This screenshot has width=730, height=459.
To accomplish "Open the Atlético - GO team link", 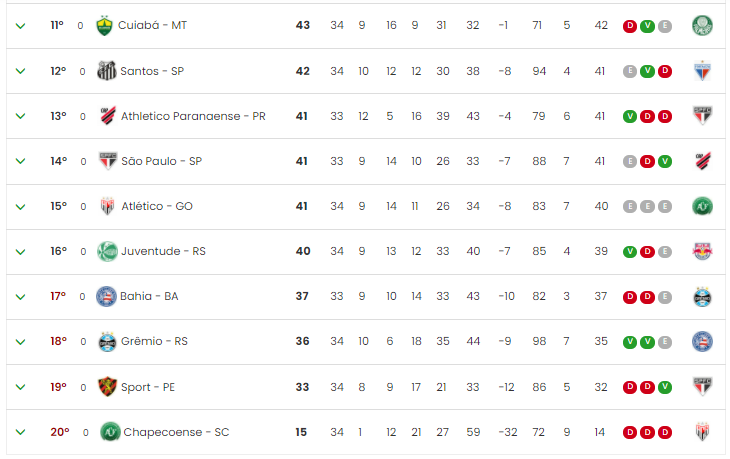I will coord(157,206).
